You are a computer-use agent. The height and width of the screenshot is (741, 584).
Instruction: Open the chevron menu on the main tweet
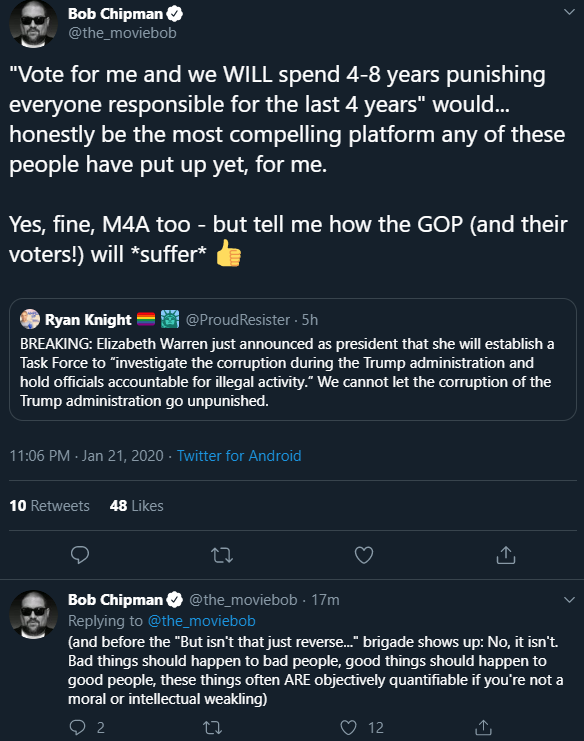(x=569, y=12)
